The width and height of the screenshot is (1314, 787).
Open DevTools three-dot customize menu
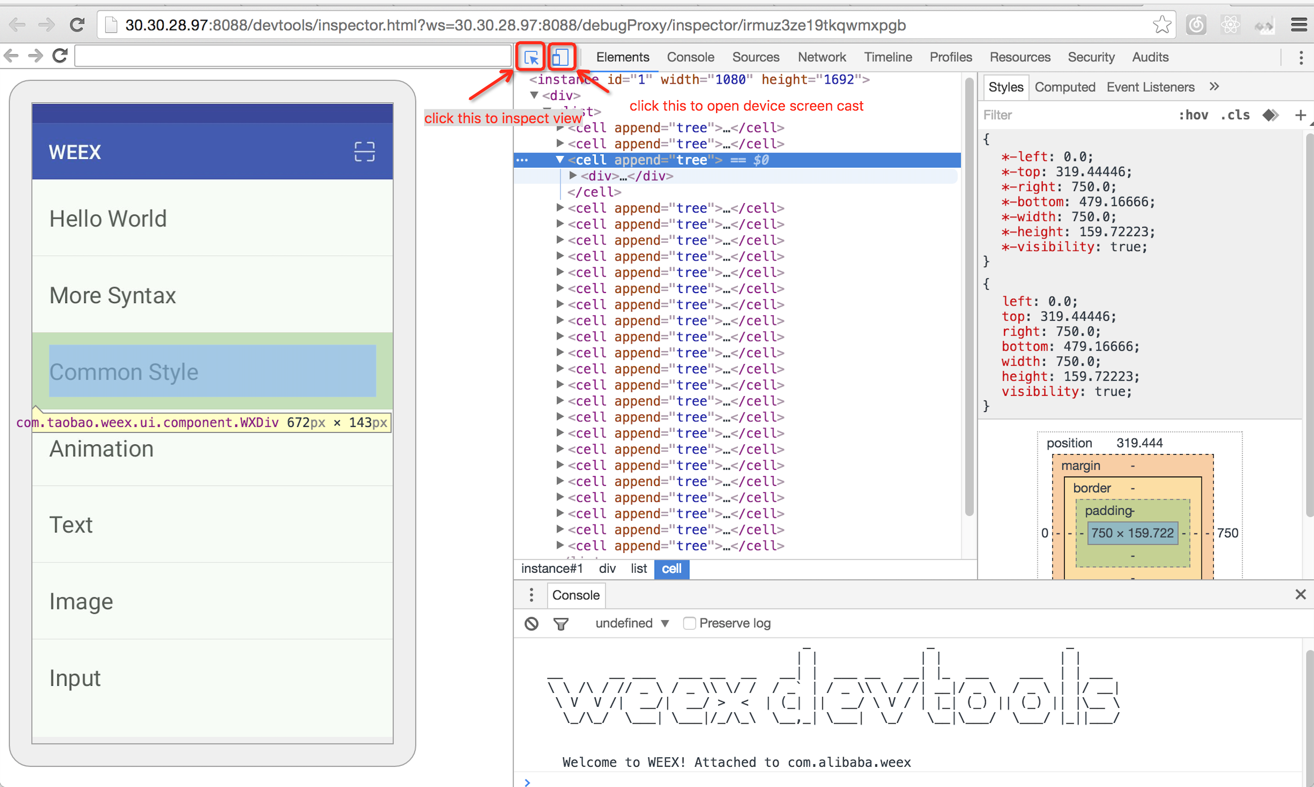pyautogui.click(x=1300, y=58)
